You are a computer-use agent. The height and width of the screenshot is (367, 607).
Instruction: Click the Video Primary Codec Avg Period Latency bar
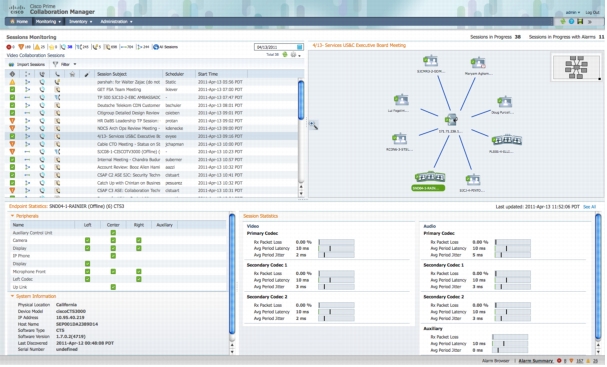pos(336,249)
